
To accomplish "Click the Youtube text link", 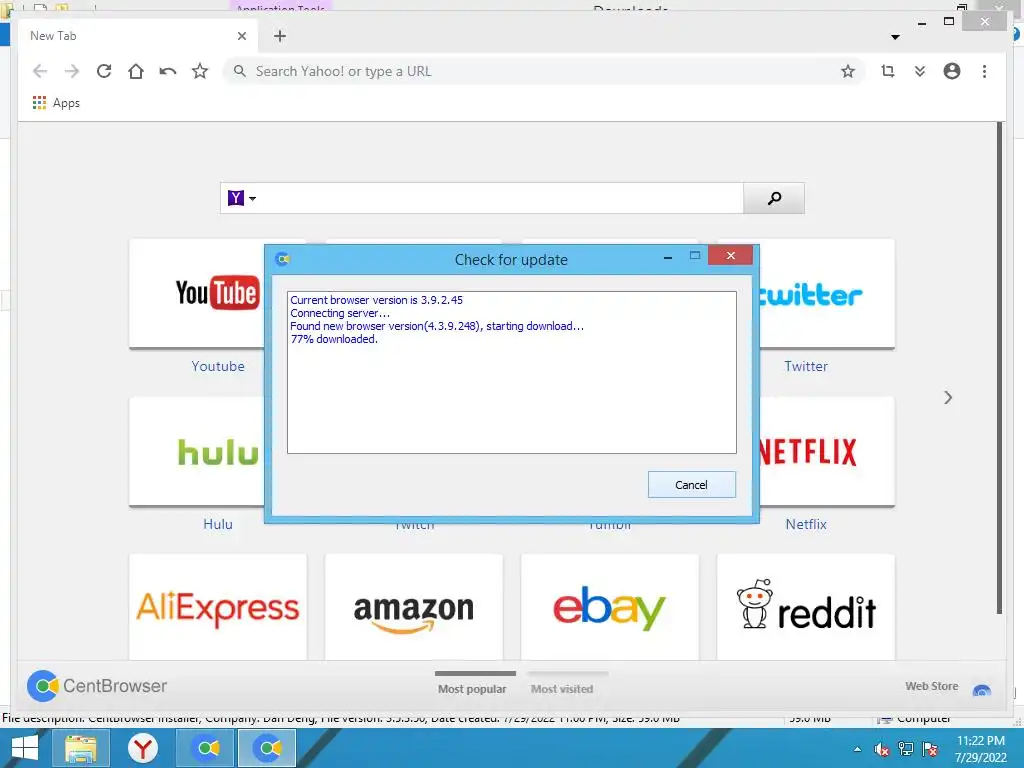I will click(x=218, y=366).
